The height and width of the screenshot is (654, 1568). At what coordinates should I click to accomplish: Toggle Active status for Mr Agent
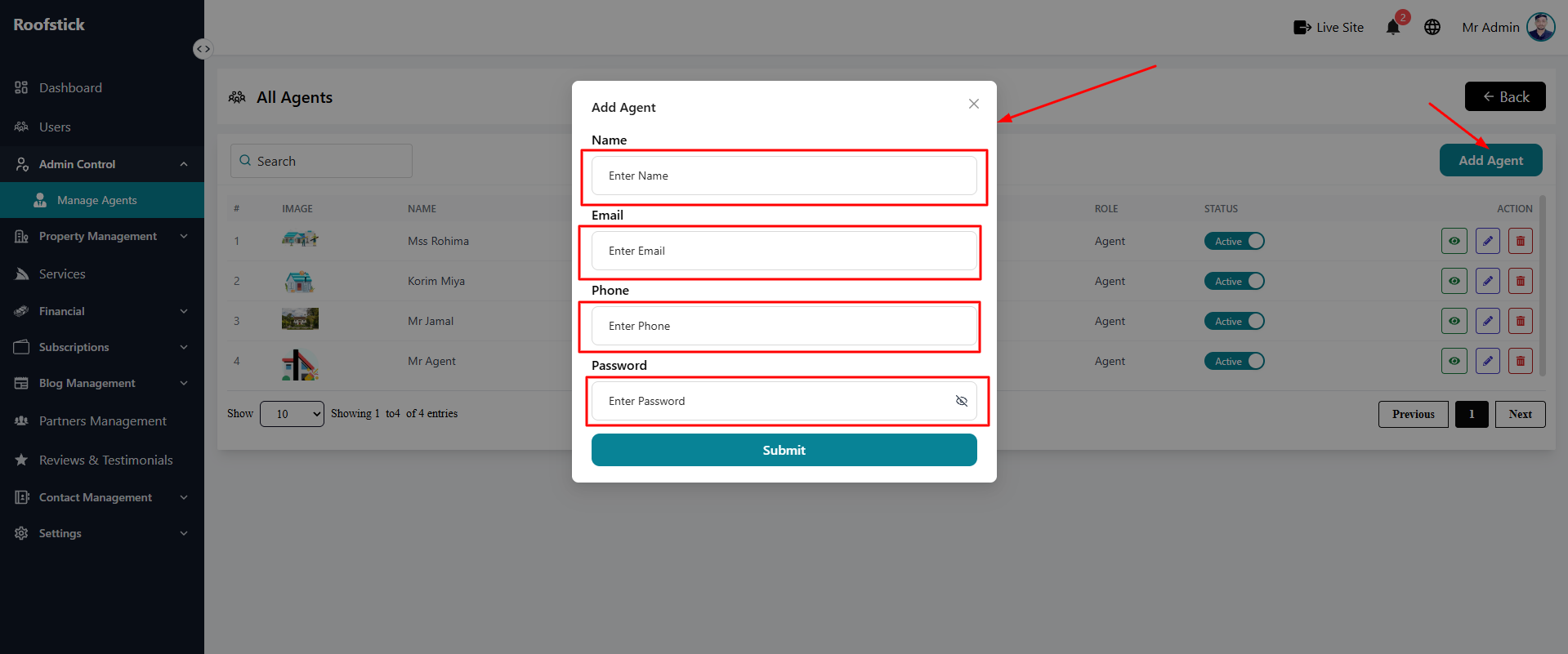[x=1235, y=361]
